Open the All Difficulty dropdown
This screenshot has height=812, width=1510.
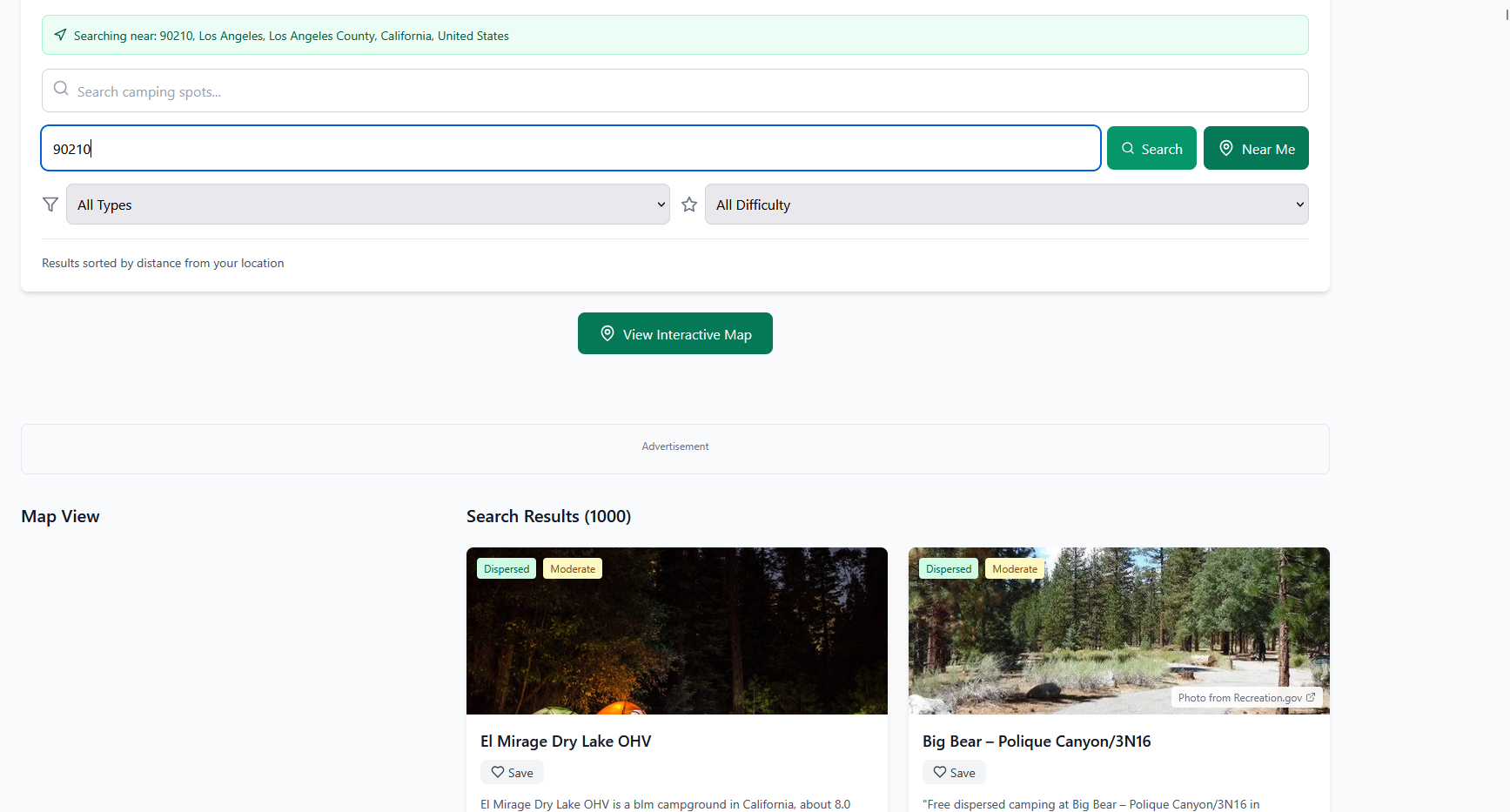click(1007, 205)
